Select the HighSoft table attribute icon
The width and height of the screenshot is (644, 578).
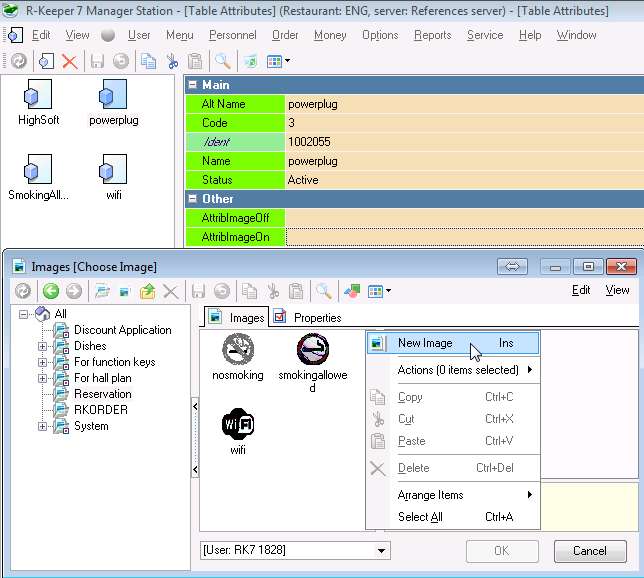point(38,103)
